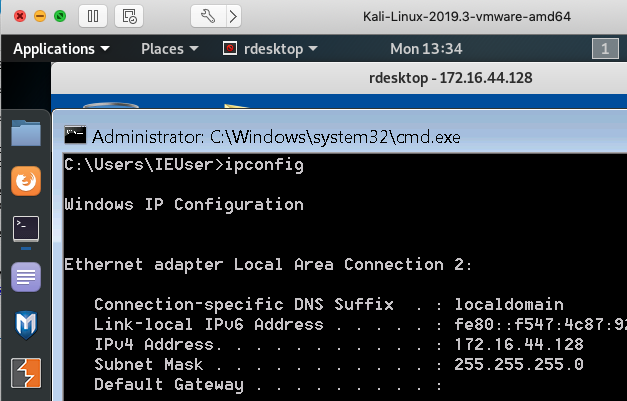Close the VMware window red button
Image resolution: width=627 pixels, height=401 pixels.
[x=20, y=16]
